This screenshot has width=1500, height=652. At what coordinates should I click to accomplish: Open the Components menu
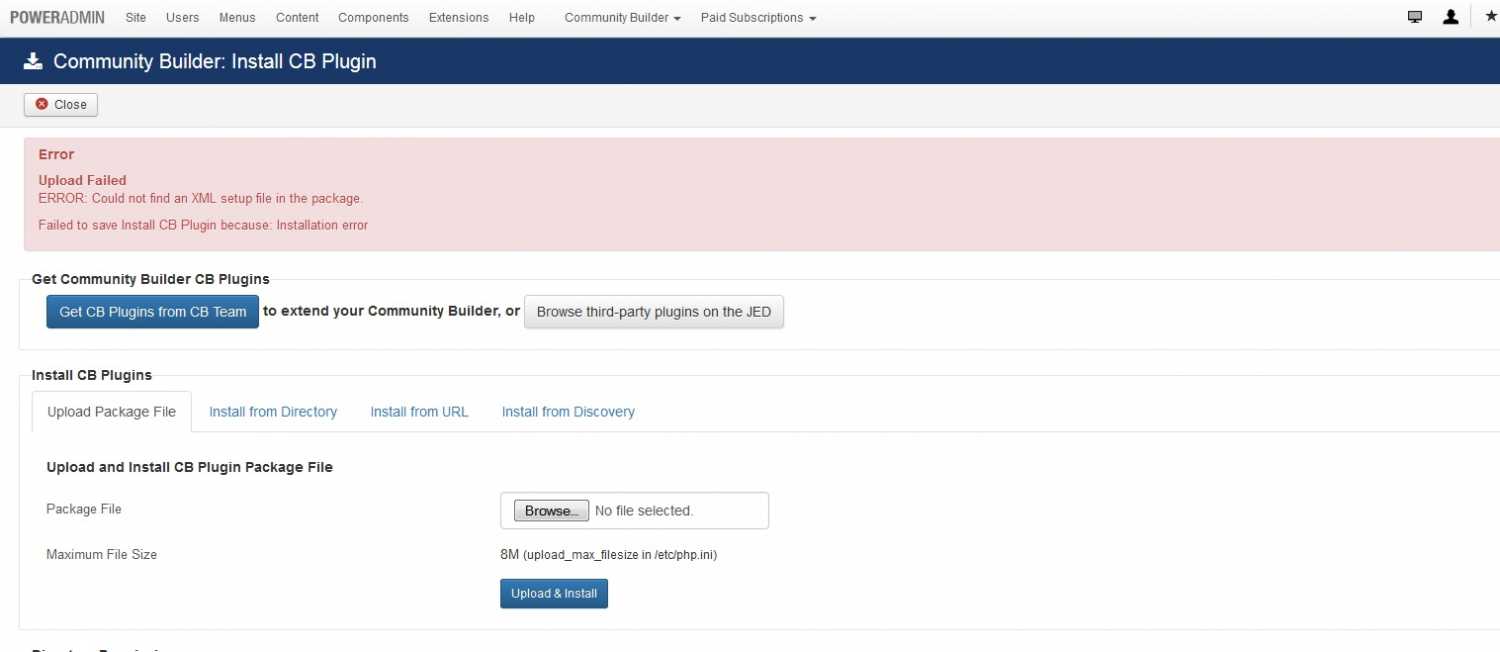click(x=373, y=17)
